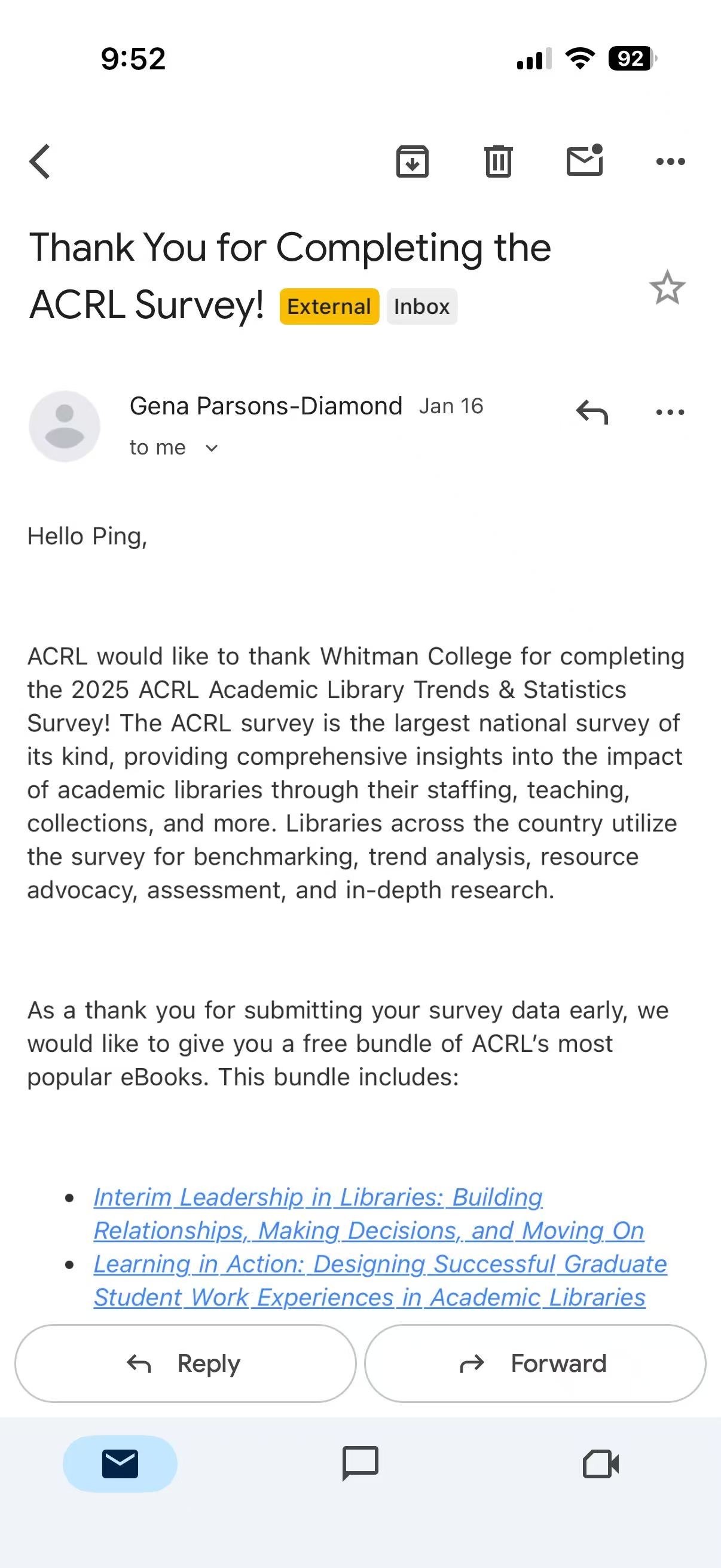
Task: Tap the reply arrow beside sender name
Action: pos(592,413)
